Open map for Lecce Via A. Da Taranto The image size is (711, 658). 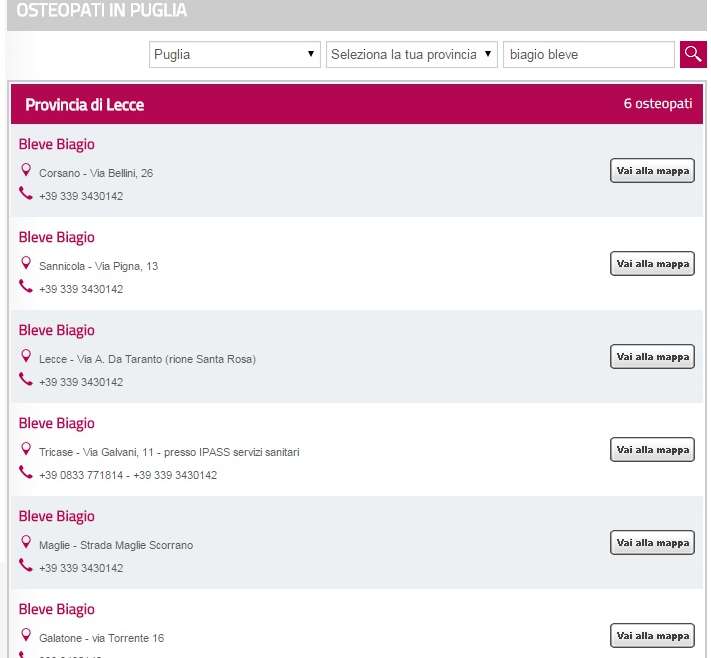pos(652,356)
